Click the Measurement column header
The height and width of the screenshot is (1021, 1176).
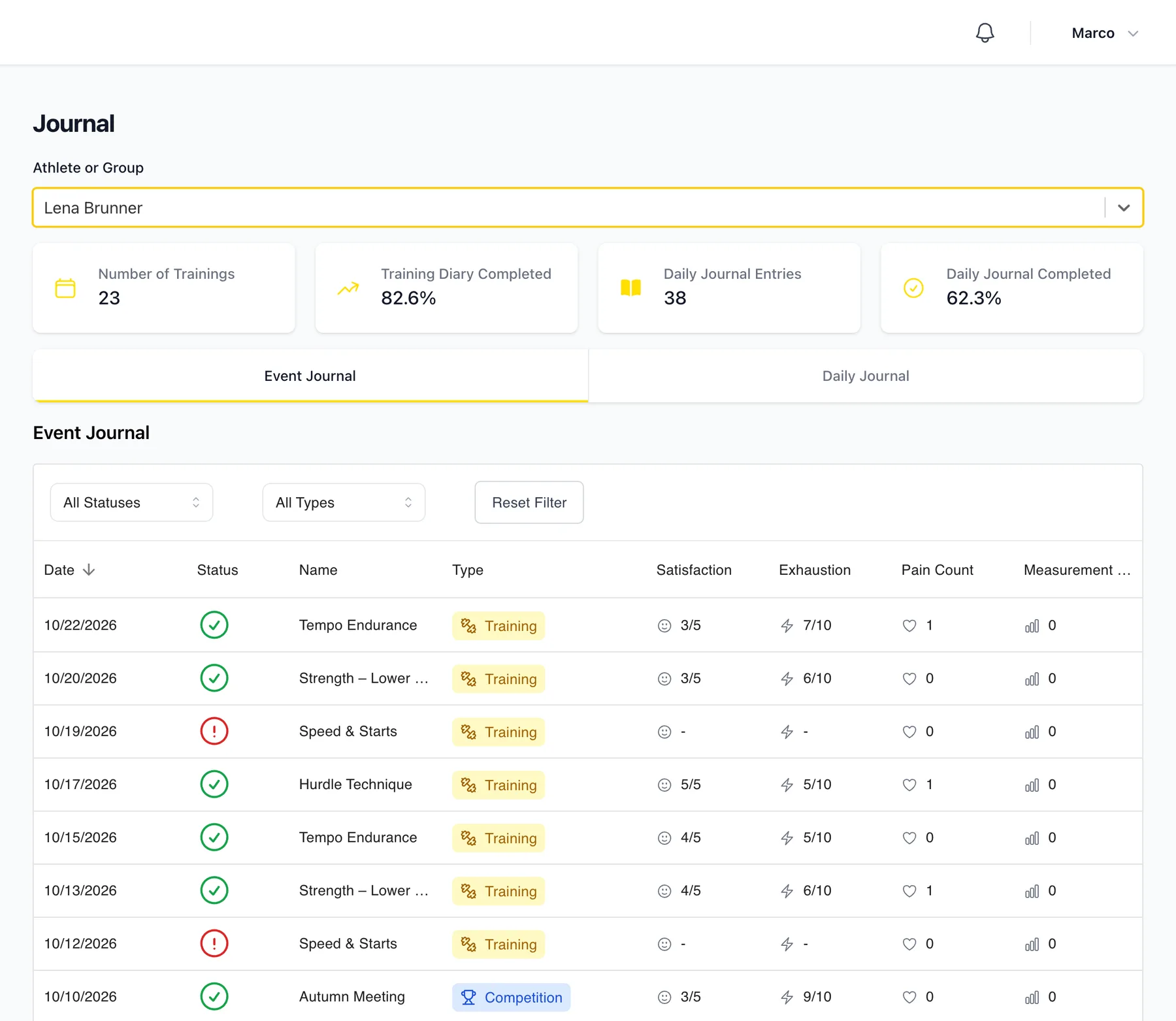pyautogui.click(x=1077, y=570)
